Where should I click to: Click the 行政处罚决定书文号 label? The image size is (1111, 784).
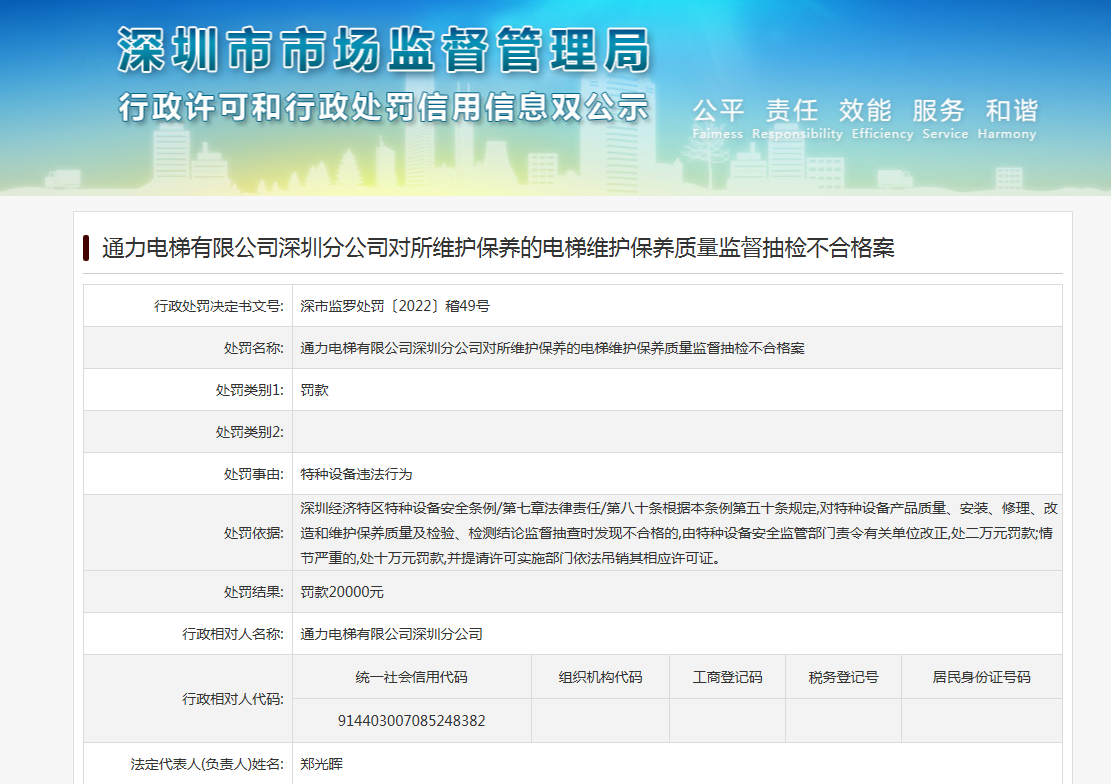click(219, 306)
